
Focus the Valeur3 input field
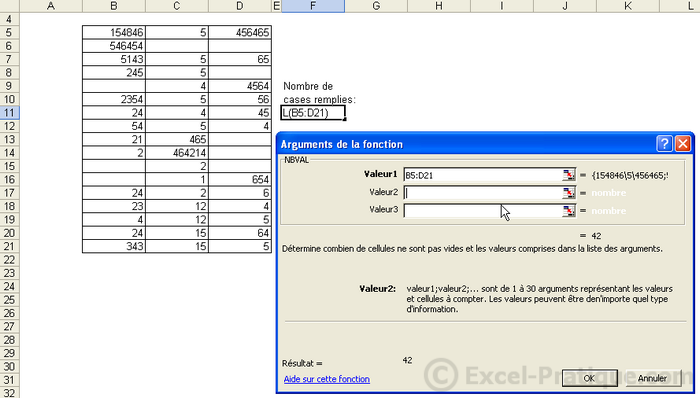(x=483, y=211)
